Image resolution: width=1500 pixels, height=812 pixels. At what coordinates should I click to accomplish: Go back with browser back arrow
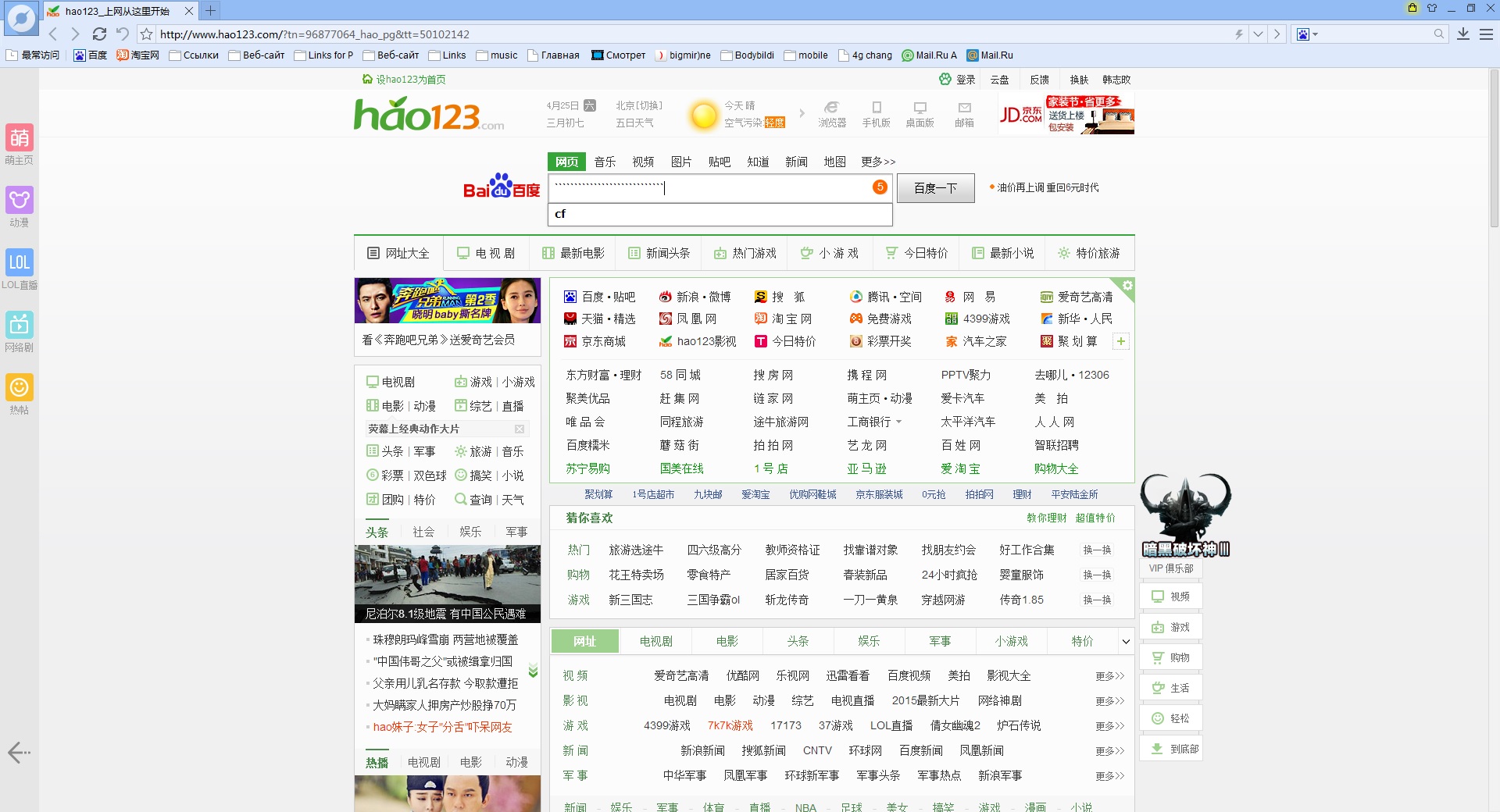coord(53,34)
